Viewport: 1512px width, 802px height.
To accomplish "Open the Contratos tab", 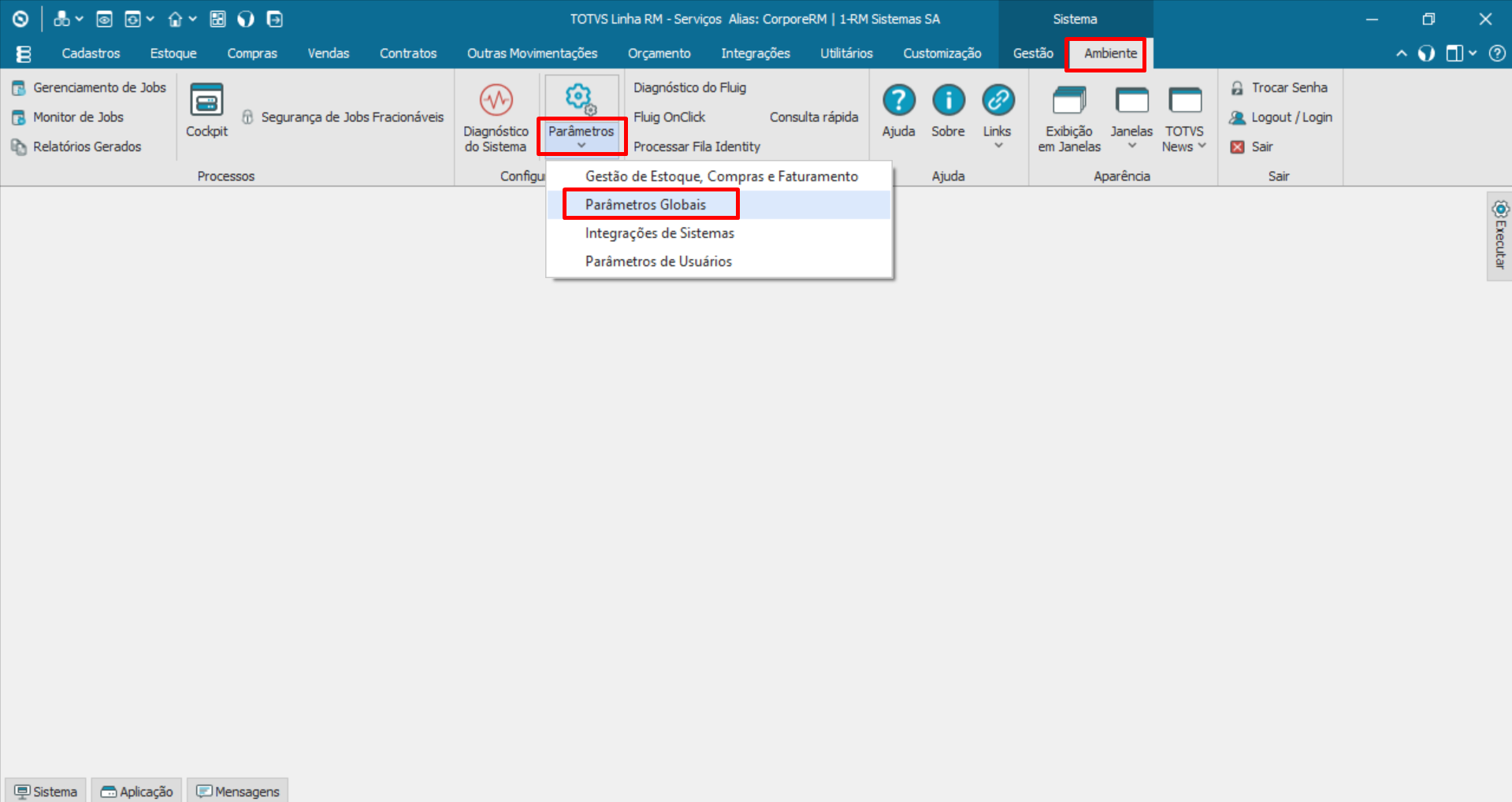I will (x=408, y=54).
